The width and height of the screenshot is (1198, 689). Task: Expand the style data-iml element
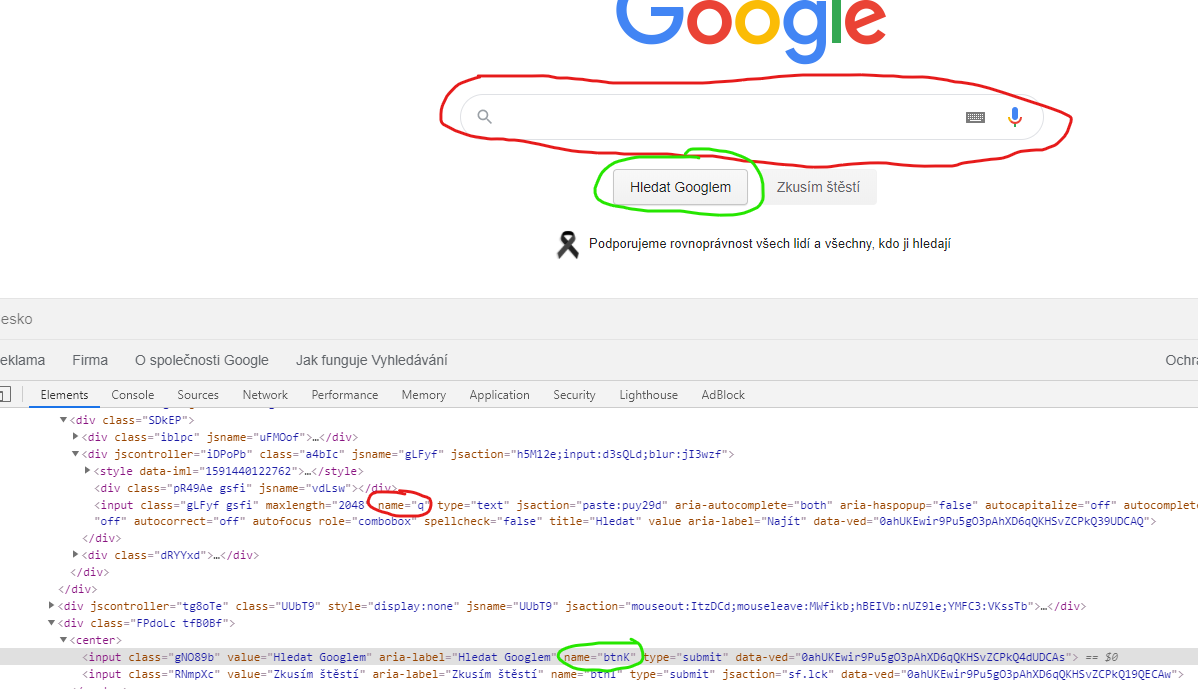pyautogui.click(x=88, y=470)
